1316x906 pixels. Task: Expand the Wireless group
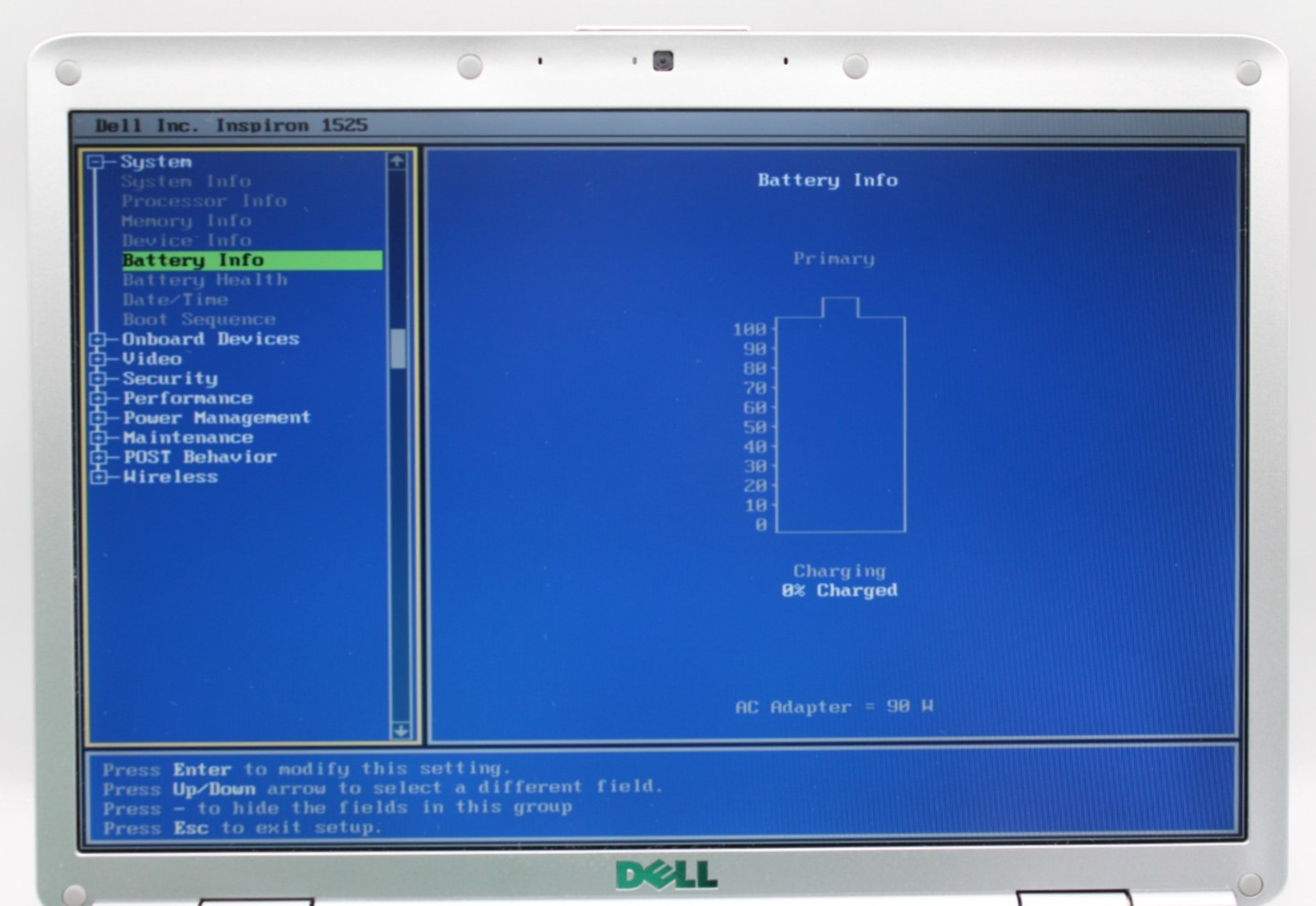(98, 477)
